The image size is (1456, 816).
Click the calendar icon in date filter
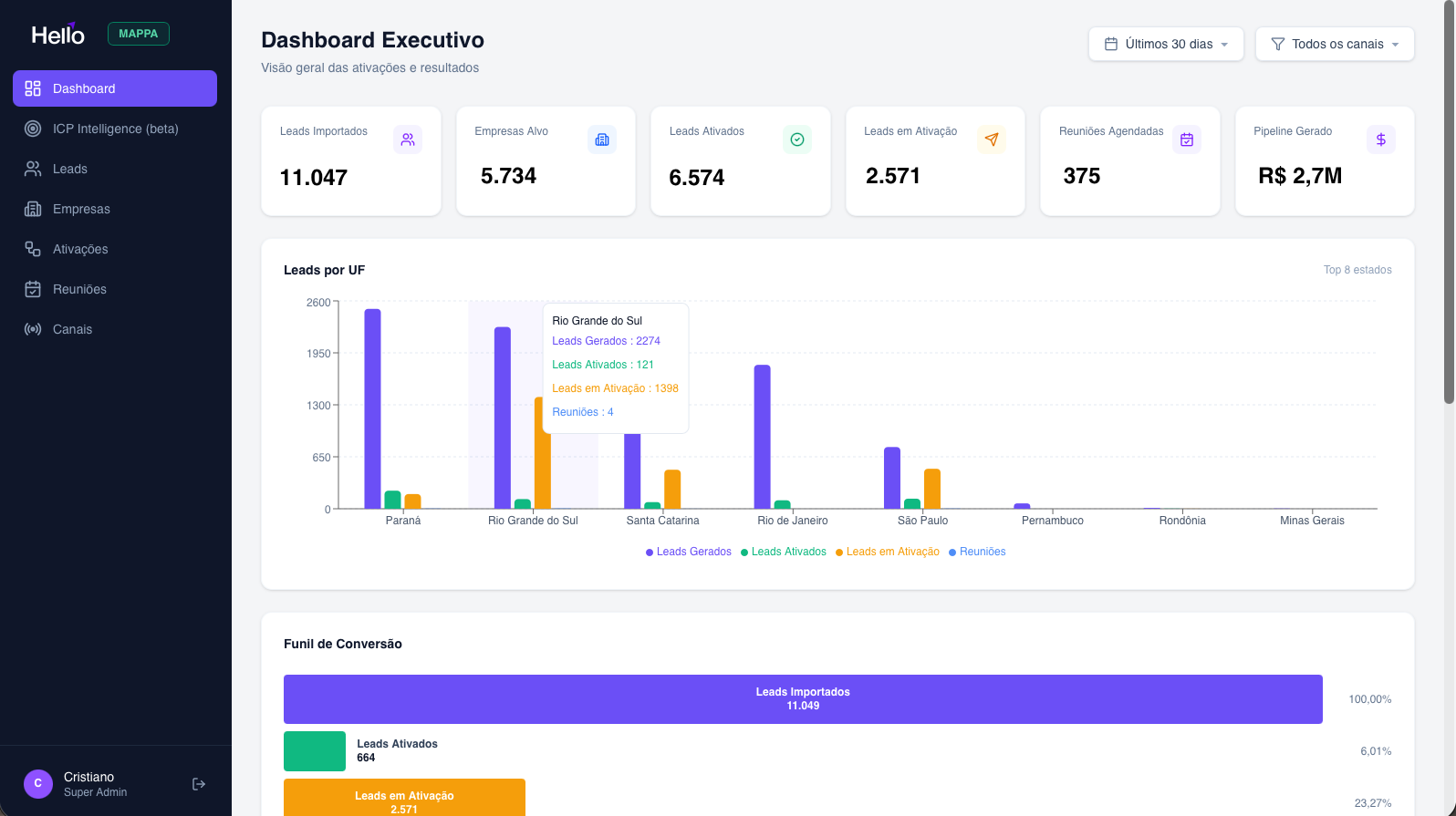tap(1111, 44)
